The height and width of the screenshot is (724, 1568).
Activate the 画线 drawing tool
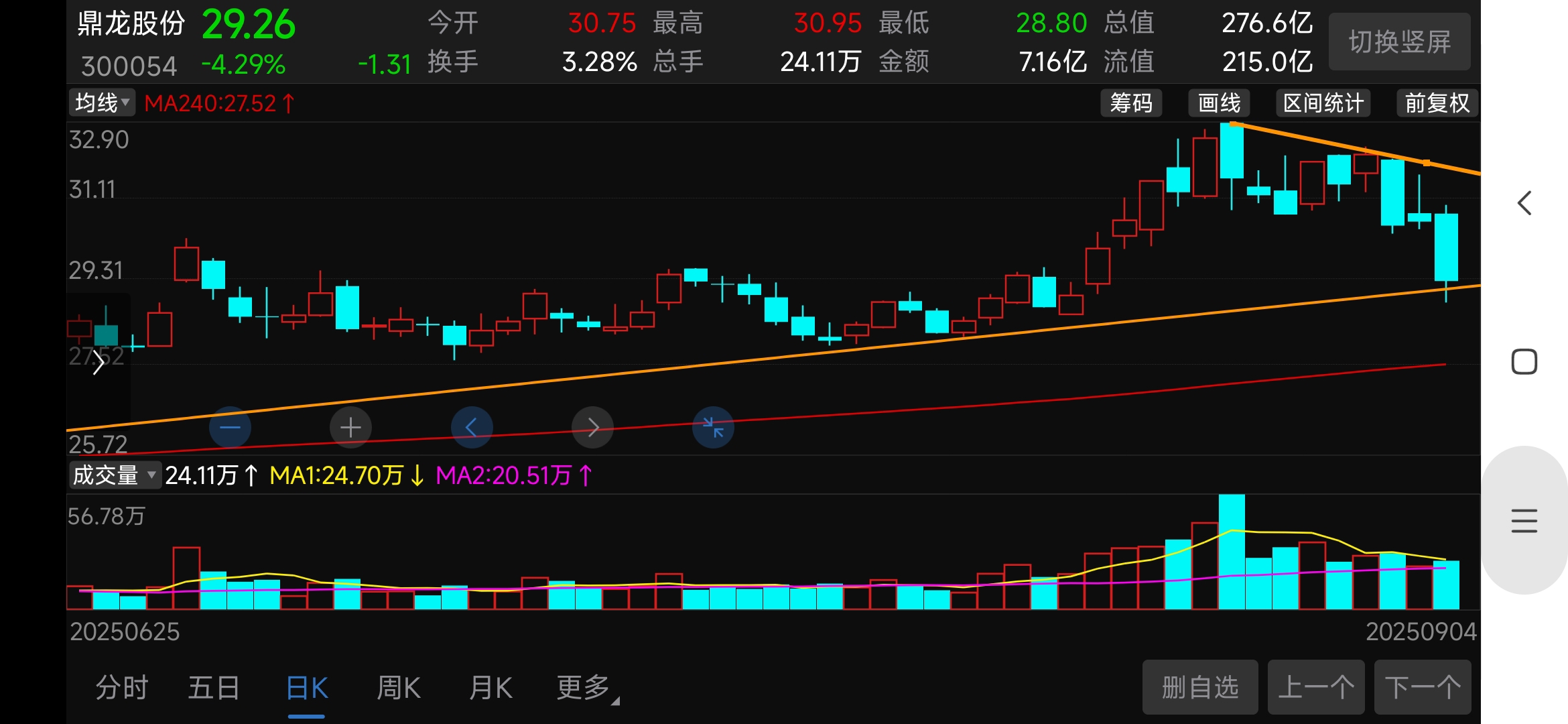click(x=1219, y=103)
